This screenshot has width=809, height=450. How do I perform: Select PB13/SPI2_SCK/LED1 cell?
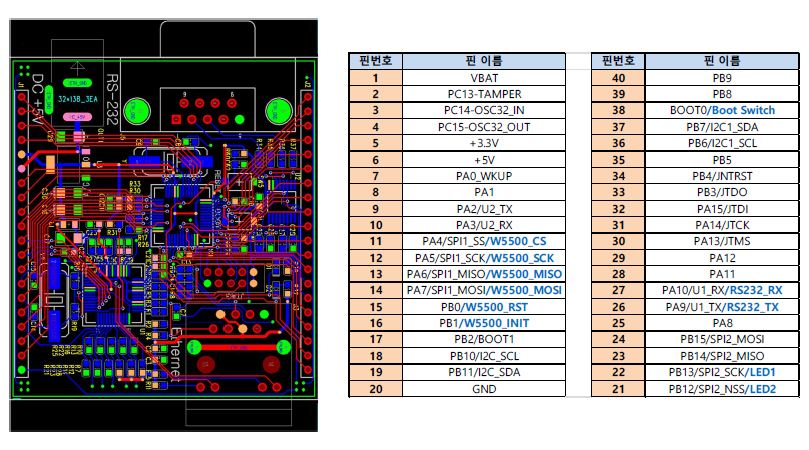722,372
